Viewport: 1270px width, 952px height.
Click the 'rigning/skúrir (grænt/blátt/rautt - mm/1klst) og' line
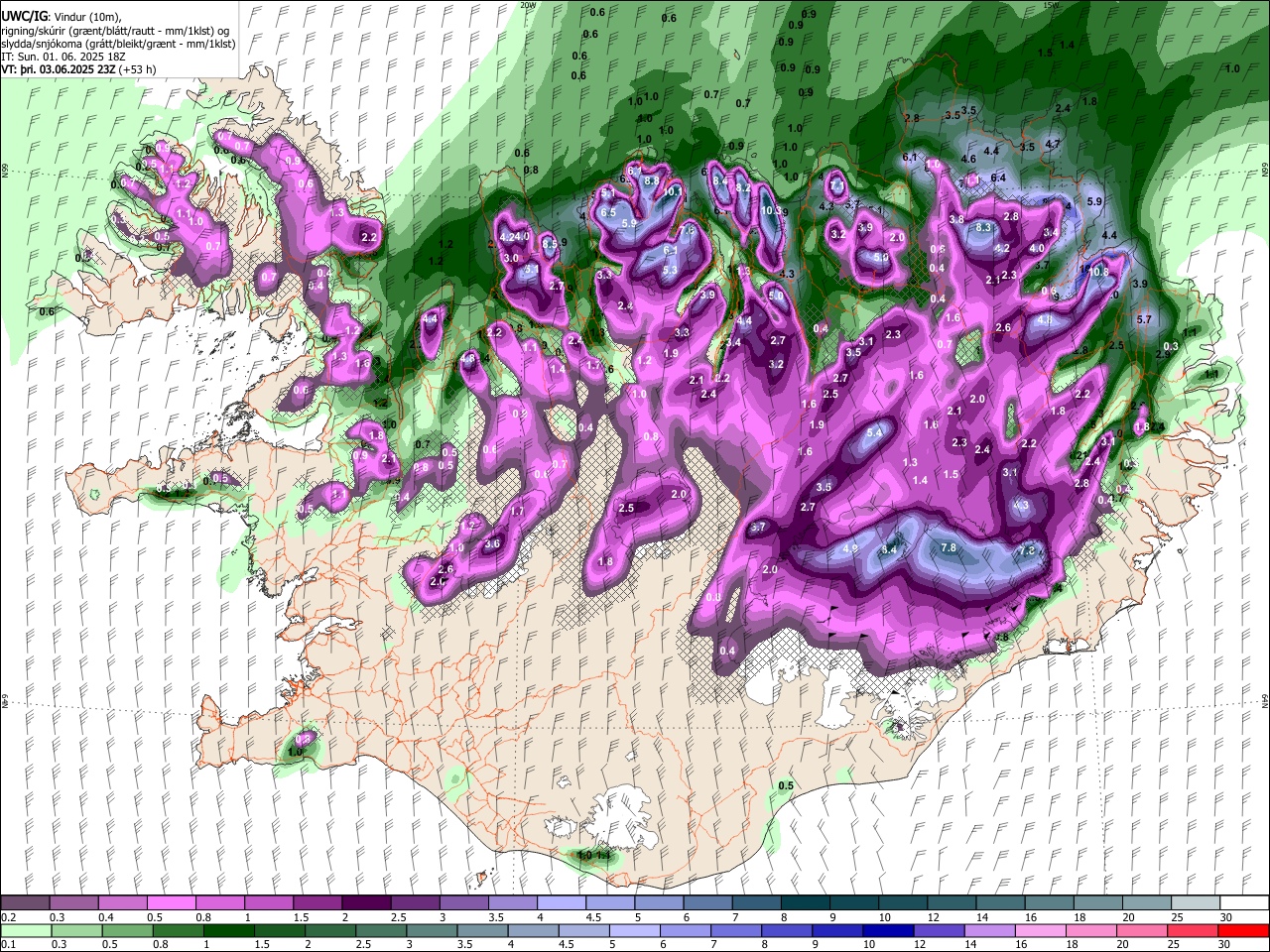tap(115, 30)
